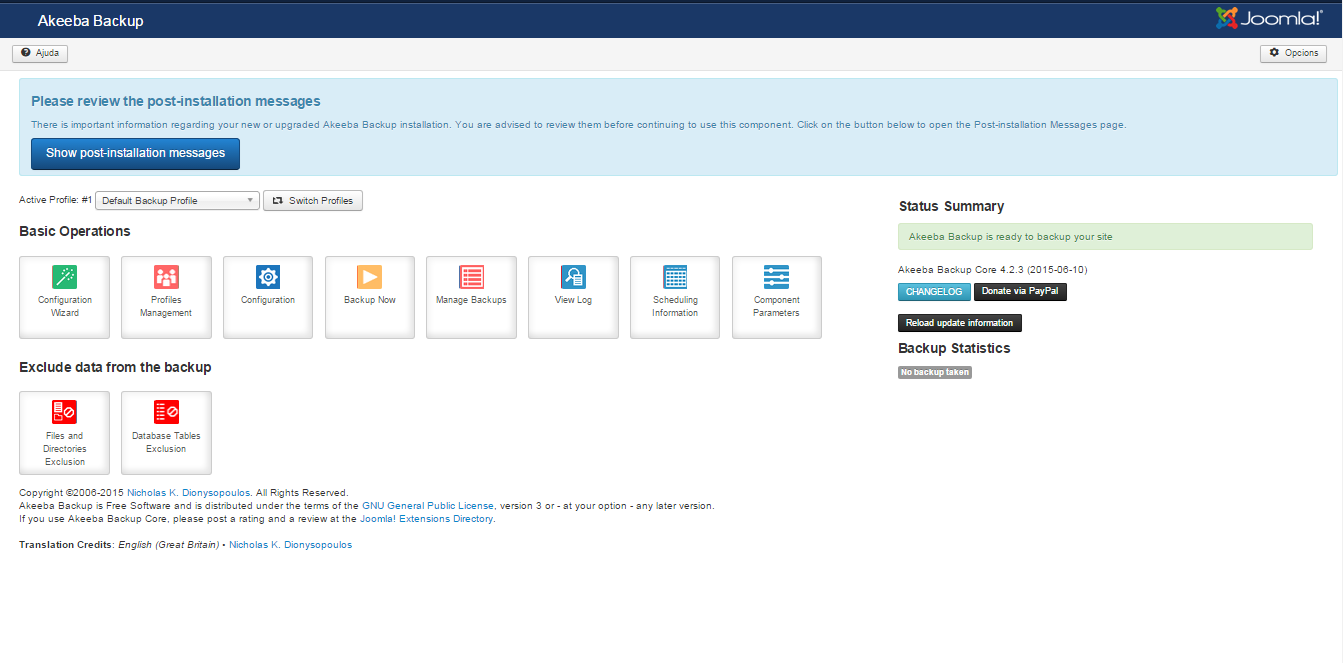Expand the Default Backup Profile dropdown

coord(177,201)
